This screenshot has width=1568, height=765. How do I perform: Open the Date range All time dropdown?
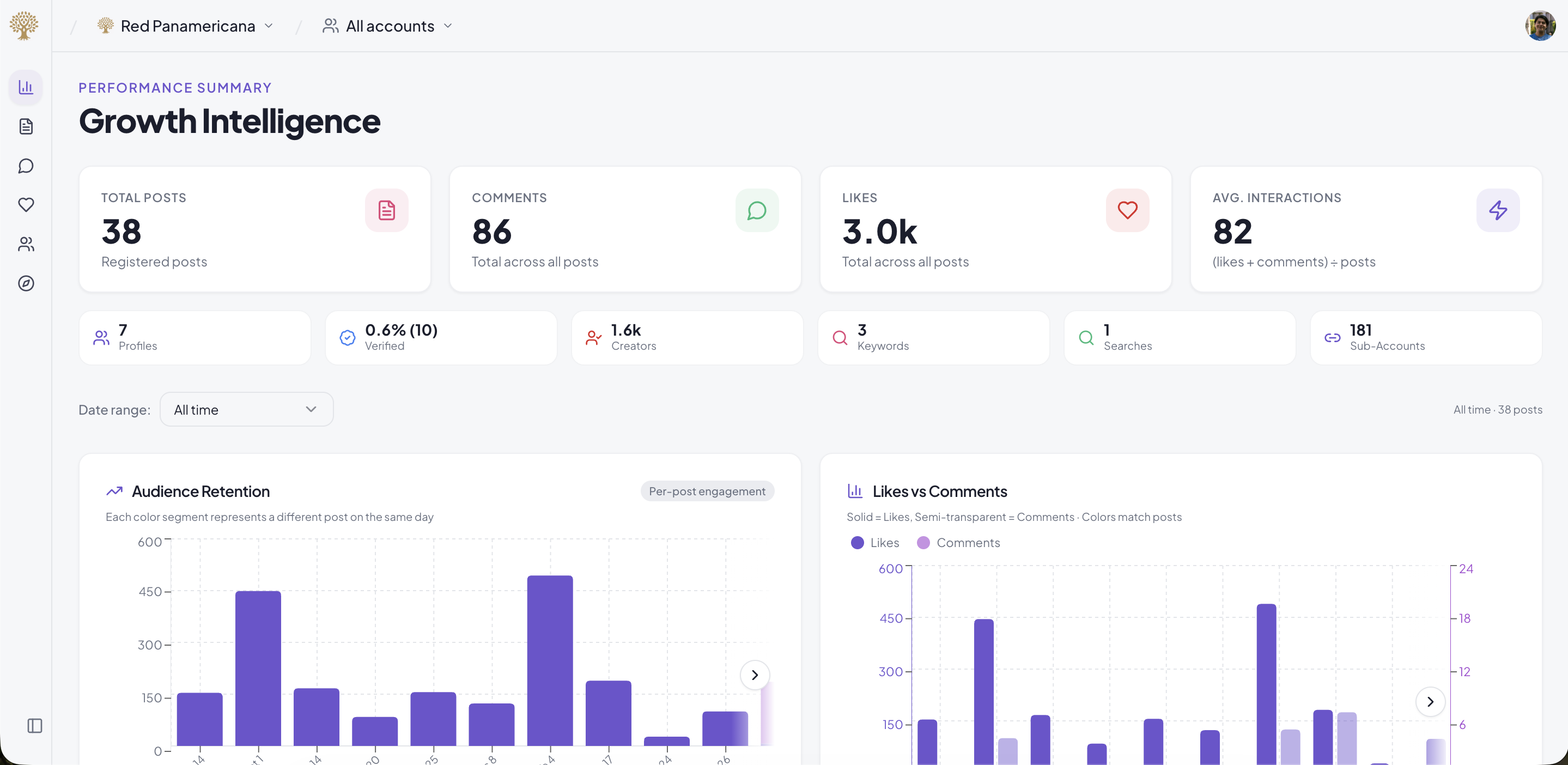coord(246,410)
